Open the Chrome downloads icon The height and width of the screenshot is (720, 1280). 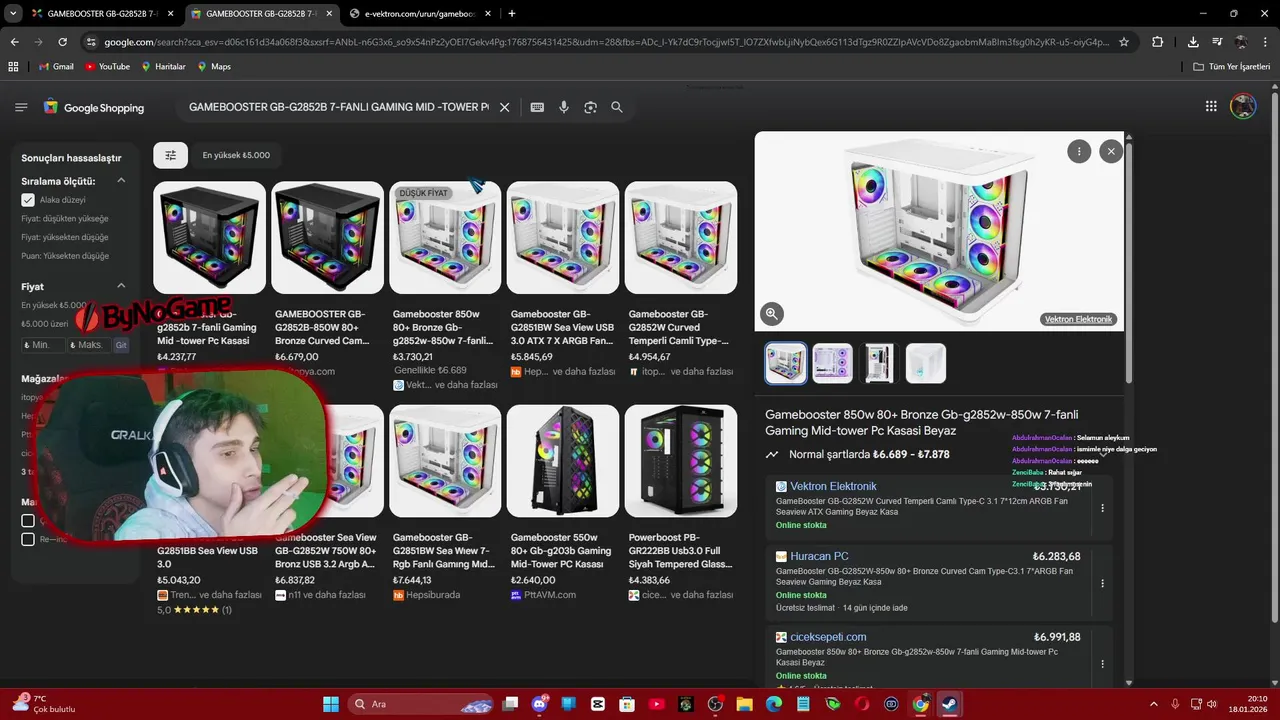point(1193,42)
